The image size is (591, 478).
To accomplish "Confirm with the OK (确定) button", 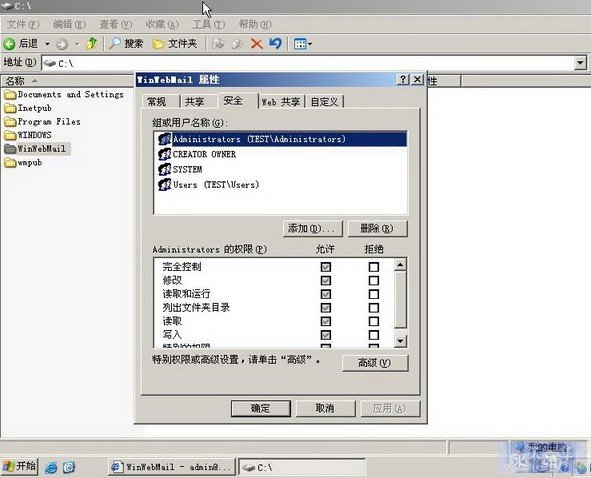I will click(x=260, y=408).
